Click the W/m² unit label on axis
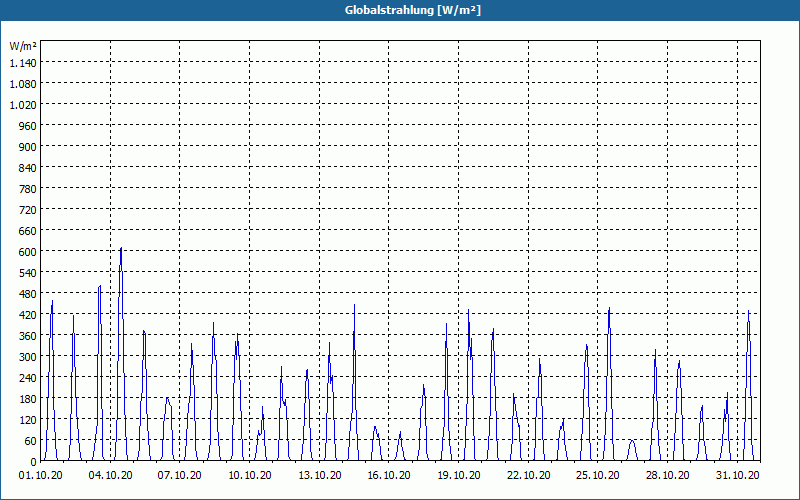 [x=23, y=46]
